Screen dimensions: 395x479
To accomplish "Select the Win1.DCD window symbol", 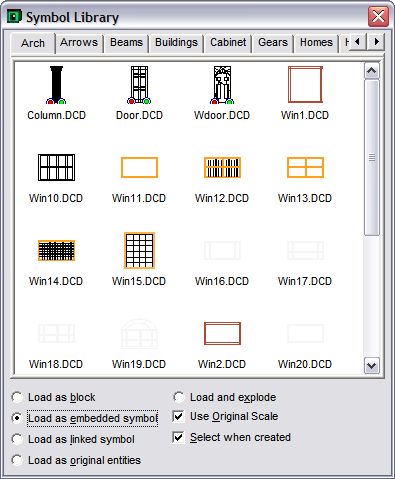I will pyautogui.click(x=305, y=84).
